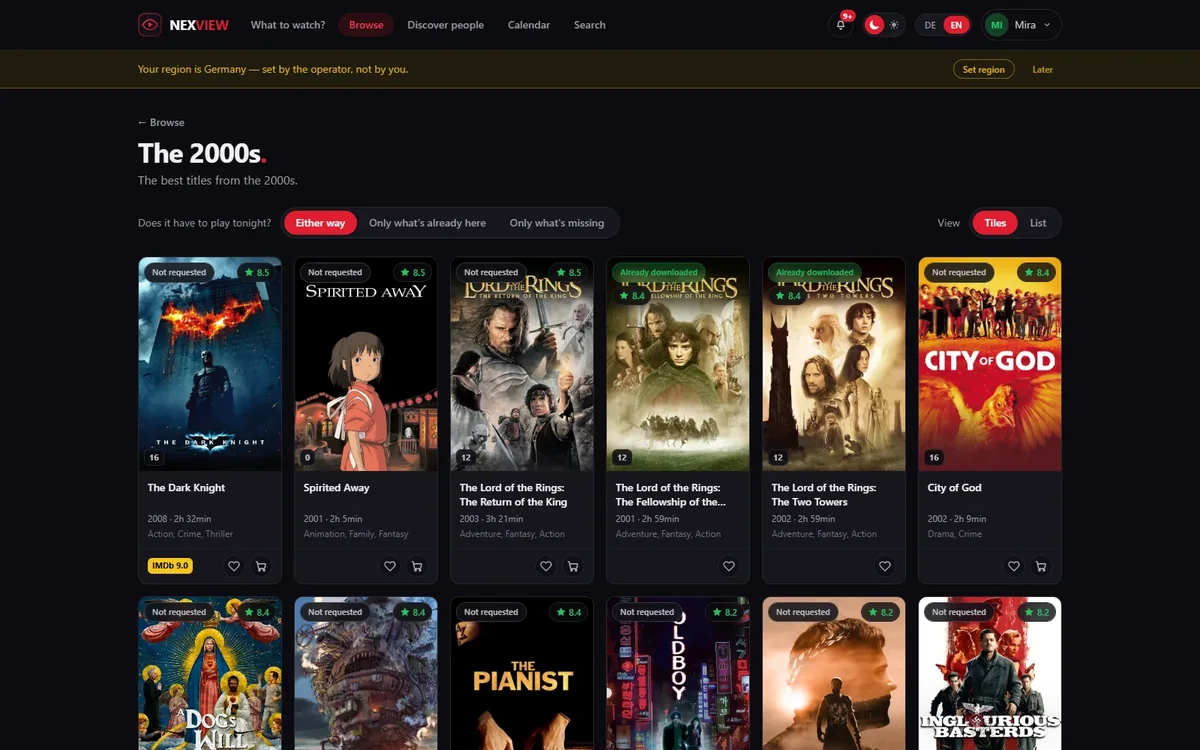Click Not requested badge on The Pianist
The height and width of the screenshot is (750, 1200).
[491, 612]
